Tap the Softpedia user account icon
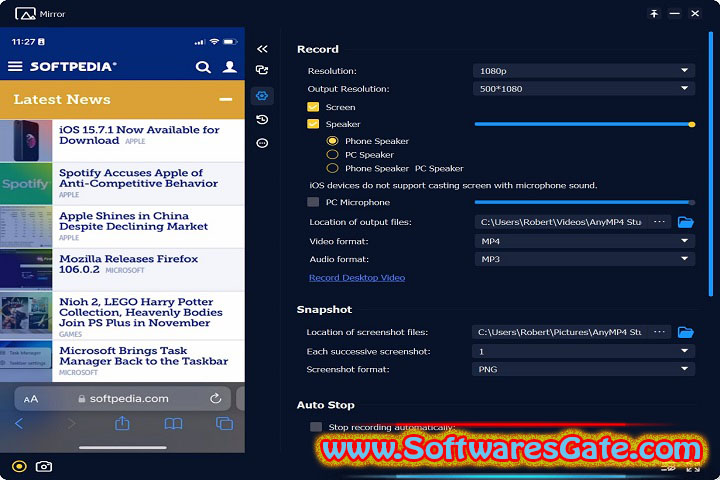The width and height of the screenshot is (720, 480). 230,67
